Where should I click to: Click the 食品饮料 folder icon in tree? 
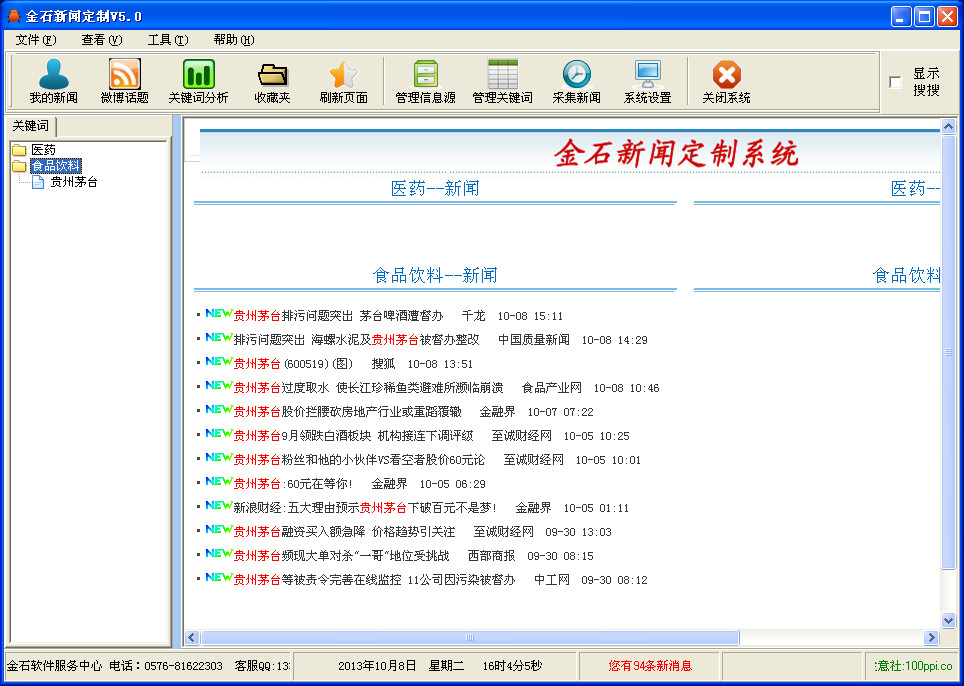(x=19, y=166)
